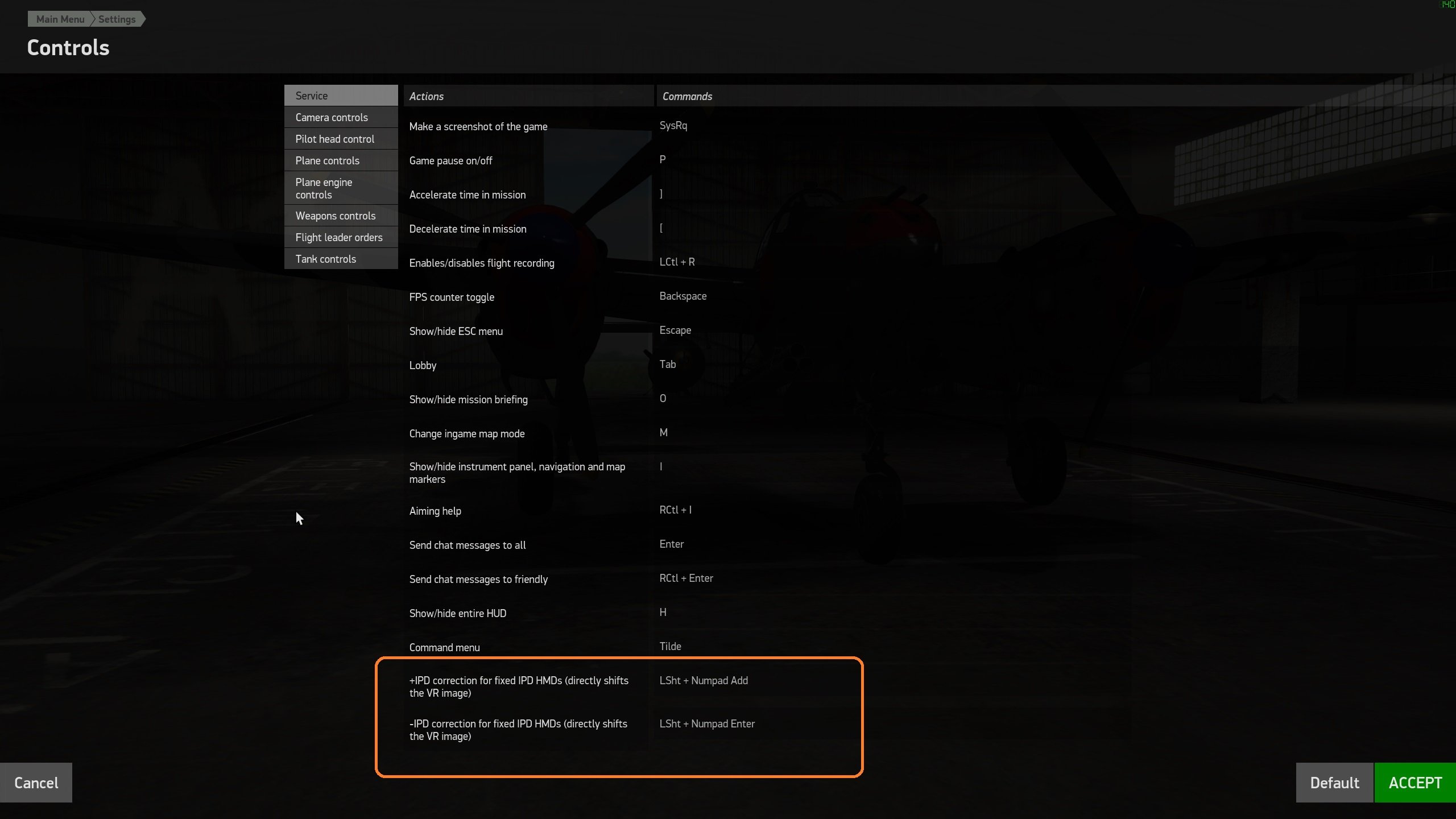1456x819 pixels.
Task: Edit the Lobby Tab key binding
Action: click(667, 364)
